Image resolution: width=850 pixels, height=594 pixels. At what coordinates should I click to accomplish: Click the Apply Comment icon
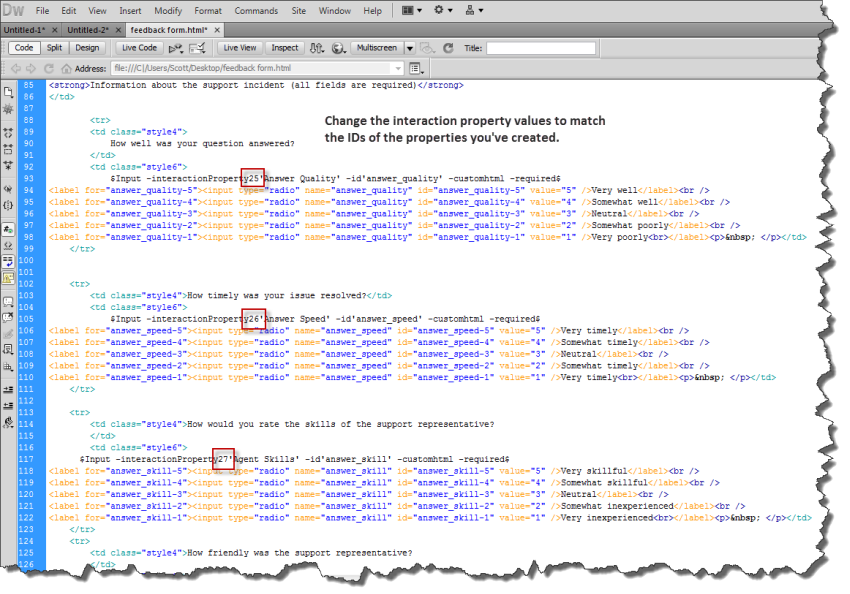click(8, 301)
